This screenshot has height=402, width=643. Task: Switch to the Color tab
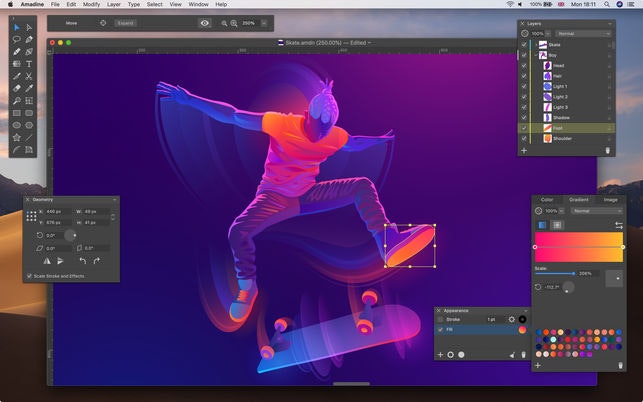(547, 199)
